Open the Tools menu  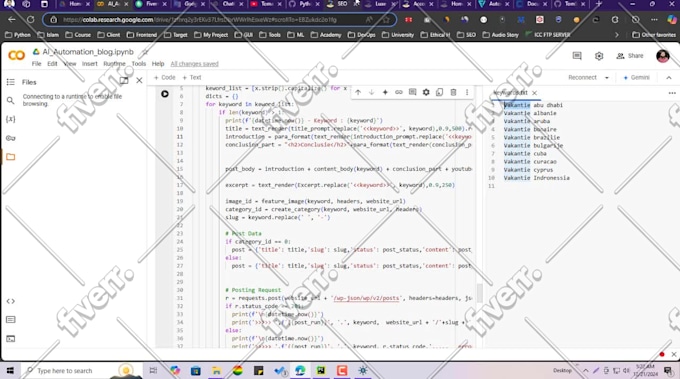(x=139, y=64)
